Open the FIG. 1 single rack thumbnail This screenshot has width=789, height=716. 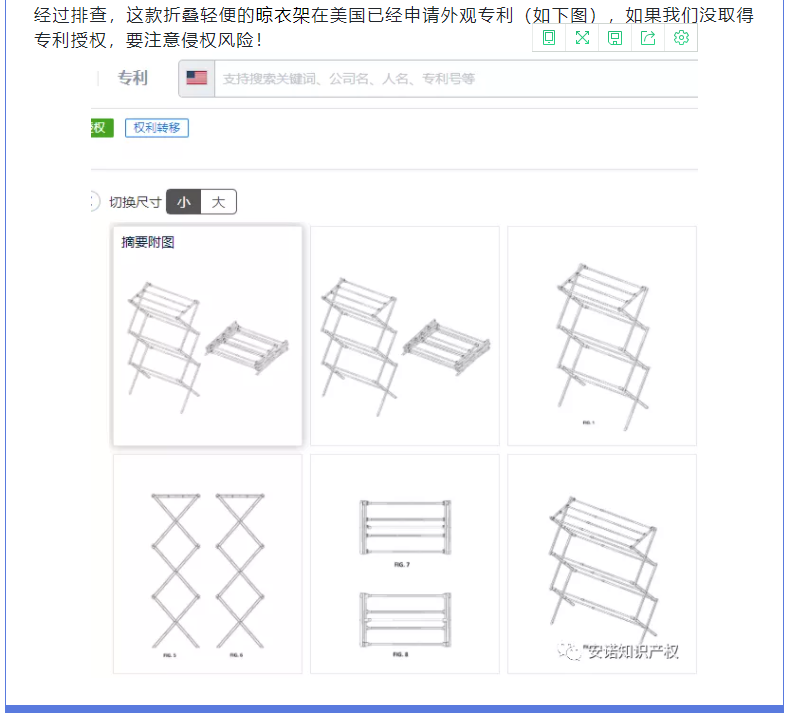602,336
